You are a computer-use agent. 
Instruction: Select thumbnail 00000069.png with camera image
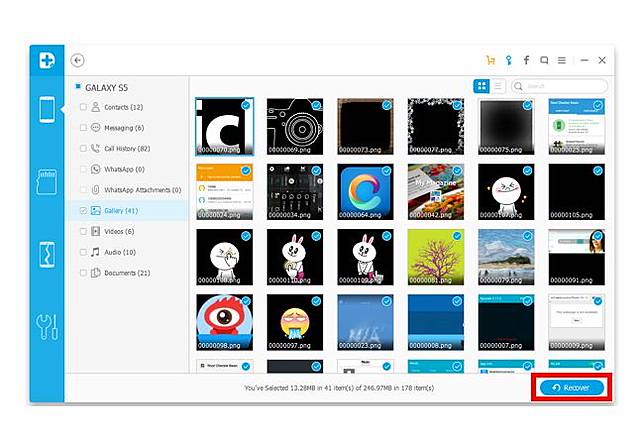[x=295, y=125]
